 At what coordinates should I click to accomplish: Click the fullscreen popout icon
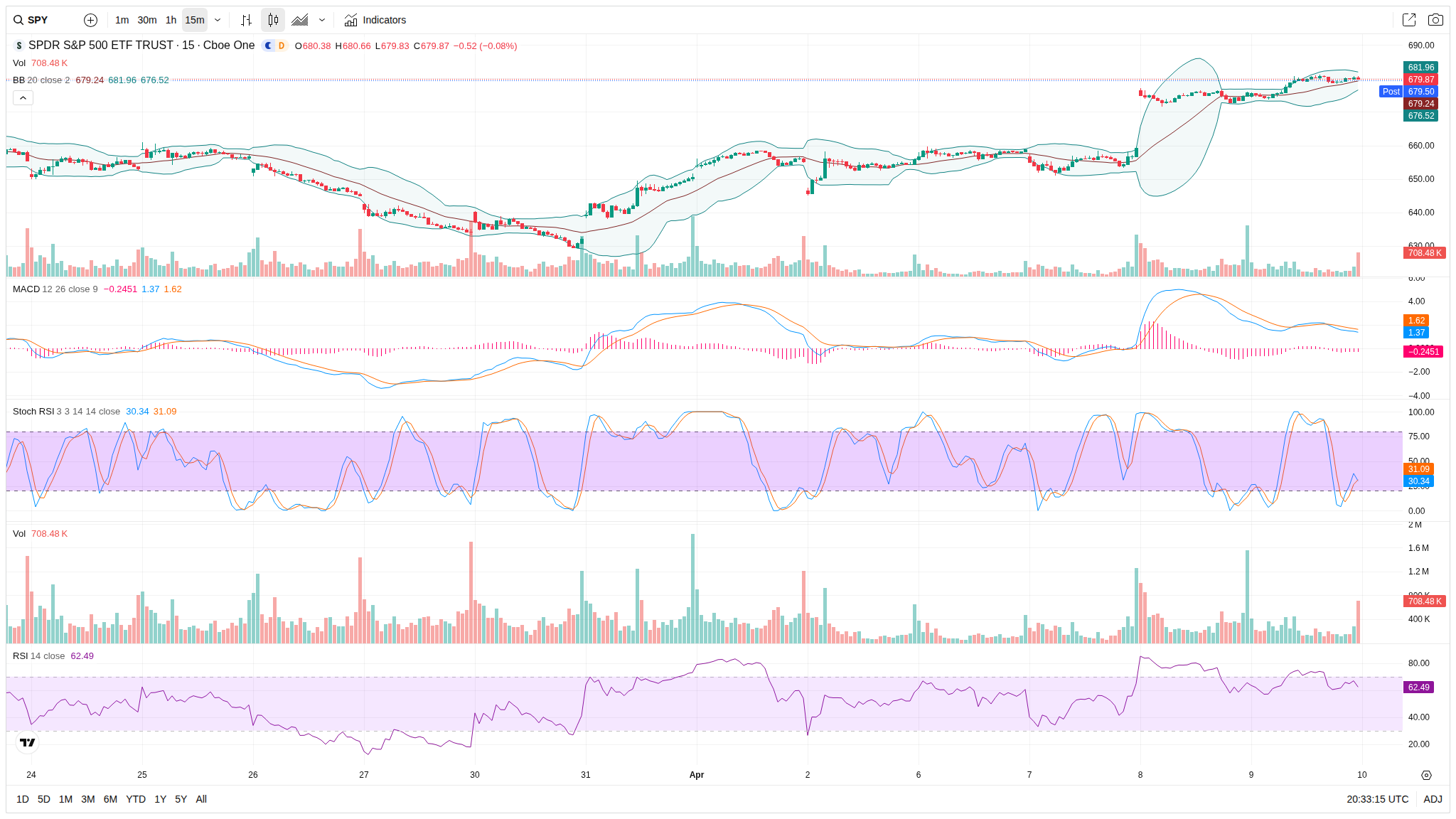1408,20
